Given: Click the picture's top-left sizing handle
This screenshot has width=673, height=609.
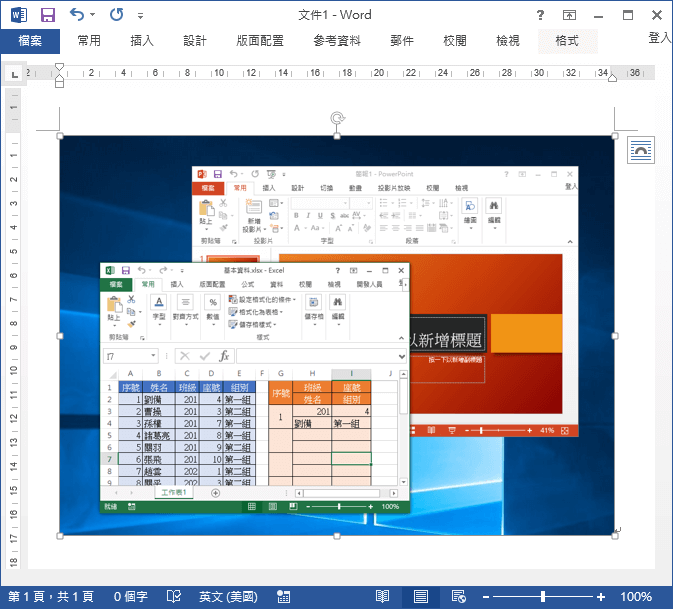Looking at the screenshot, I should tap(60, 136).
